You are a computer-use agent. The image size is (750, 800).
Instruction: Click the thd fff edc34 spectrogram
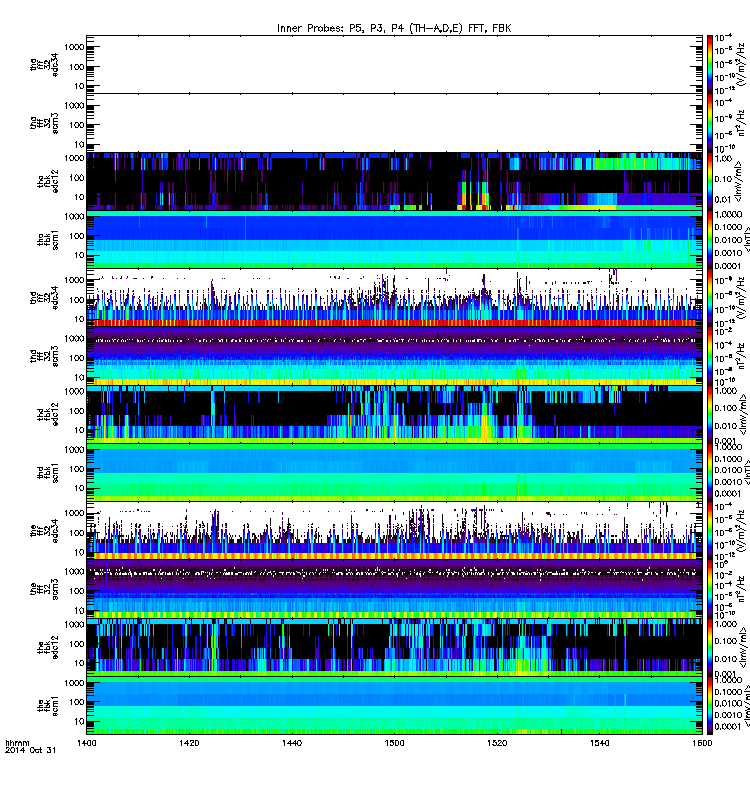point(394,298)
